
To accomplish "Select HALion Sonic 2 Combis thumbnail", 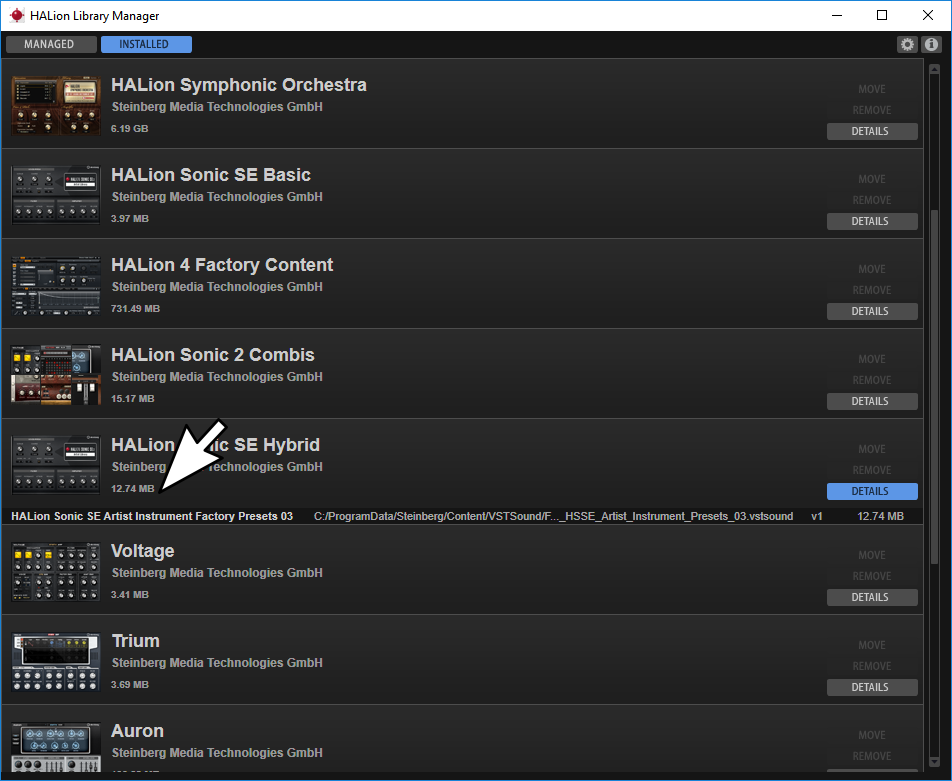I will tap(56, 375).
